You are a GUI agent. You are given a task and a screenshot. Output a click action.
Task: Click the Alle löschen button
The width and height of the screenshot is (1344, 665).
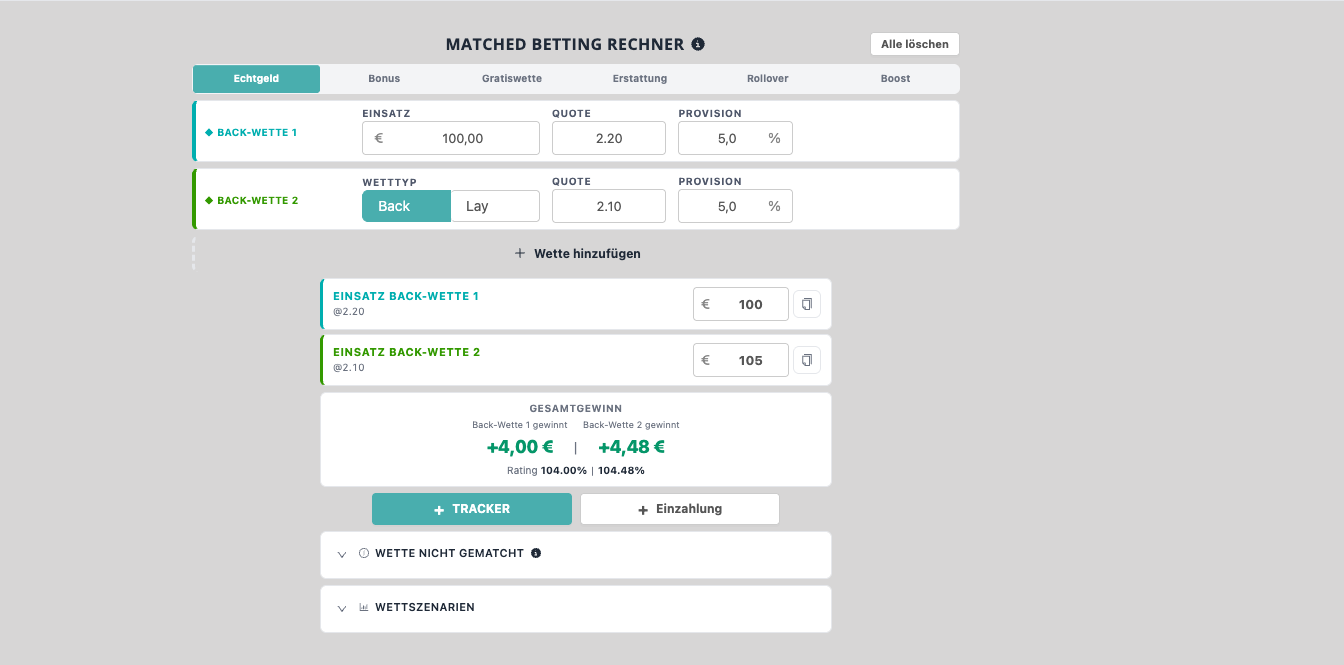(915, 44)
